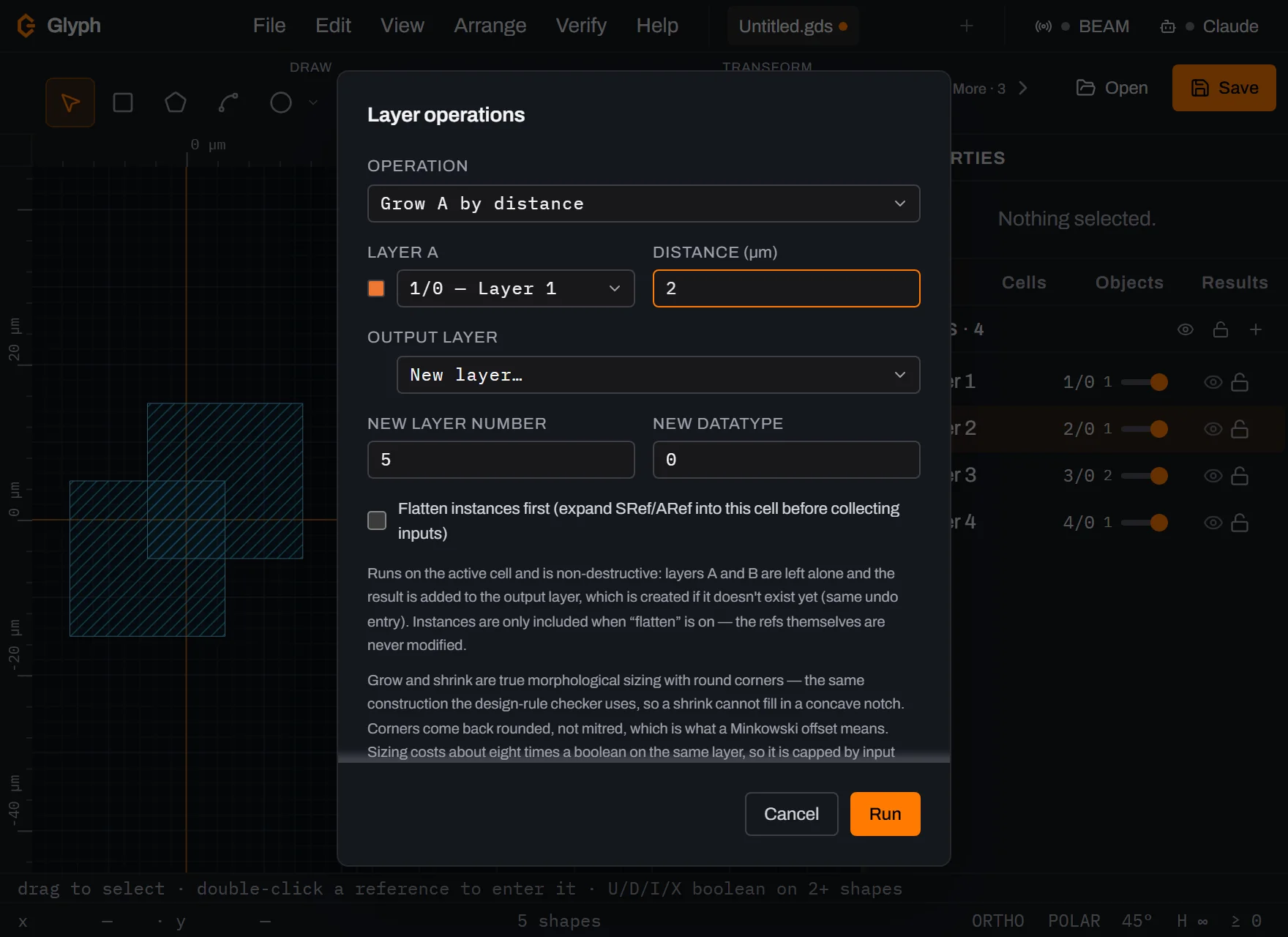Click the Save button
The width and height of the screenshot is (1288, 937).
(x=1224, y=88)
